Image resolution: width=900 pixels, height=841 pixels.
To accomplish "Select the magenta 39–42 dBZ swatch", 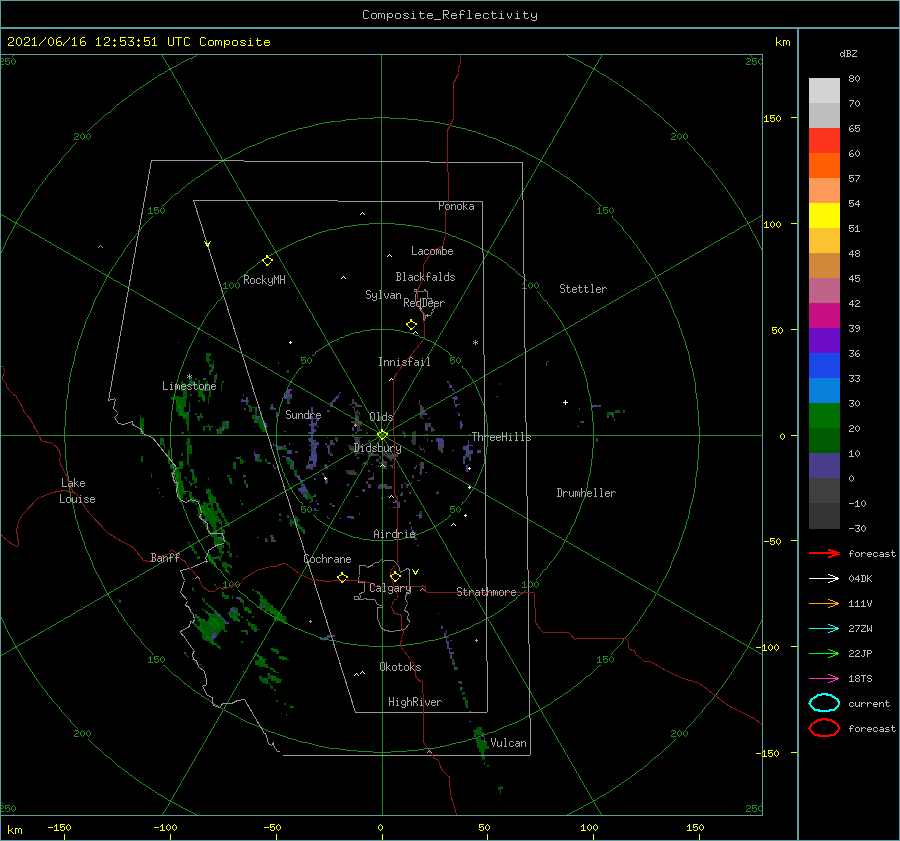I will tap(824, 316).
